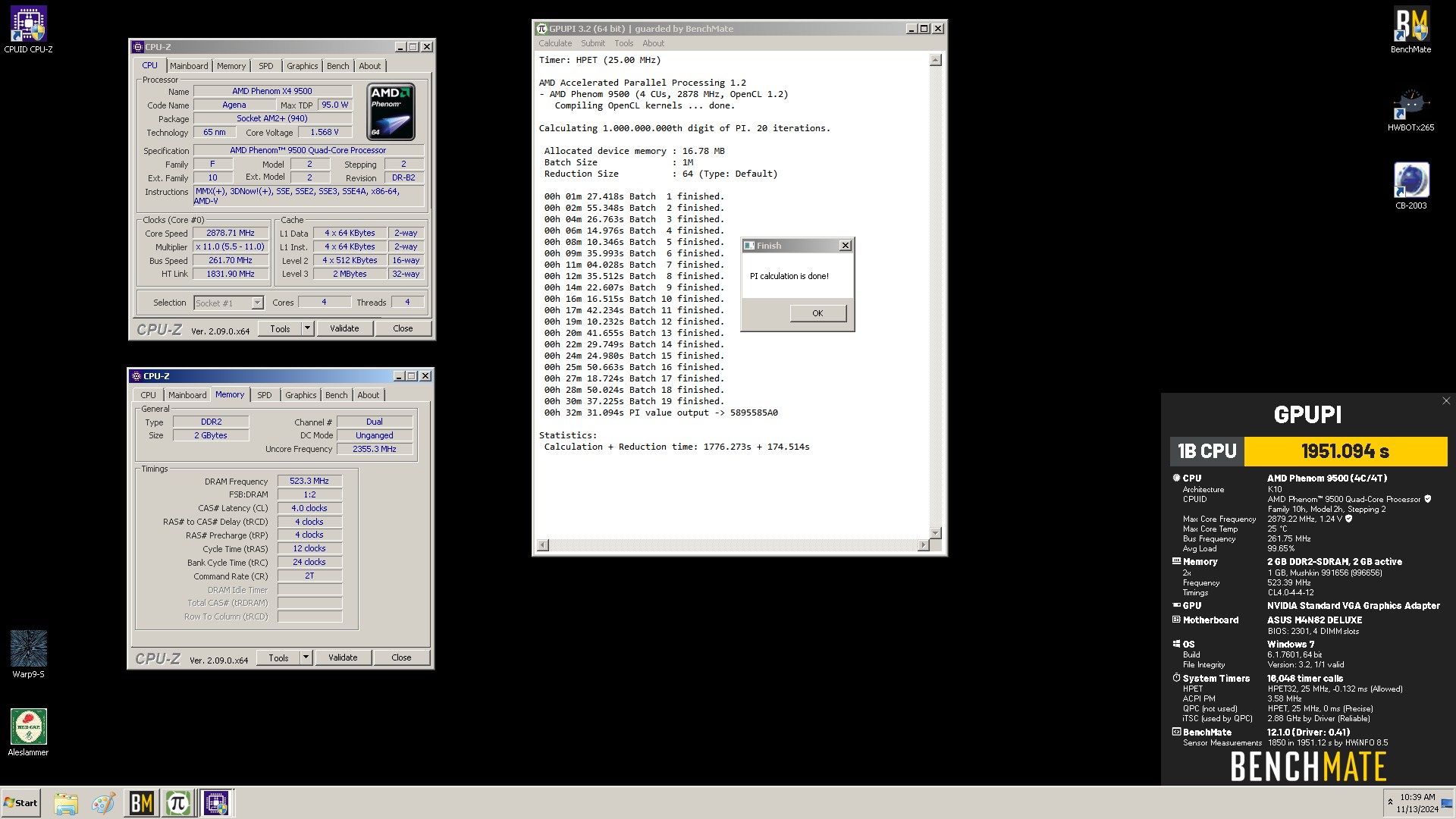
Task: Open the Submit menu in GPUPI
Action: click(x=593, y=43)
